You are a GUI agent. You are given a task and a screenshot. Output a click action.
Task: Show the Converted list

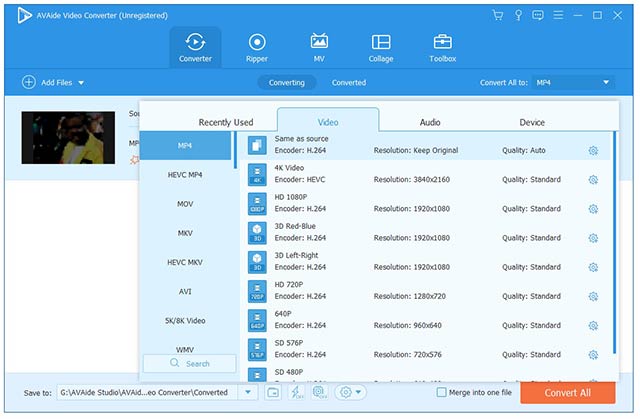tap(349, 82)
